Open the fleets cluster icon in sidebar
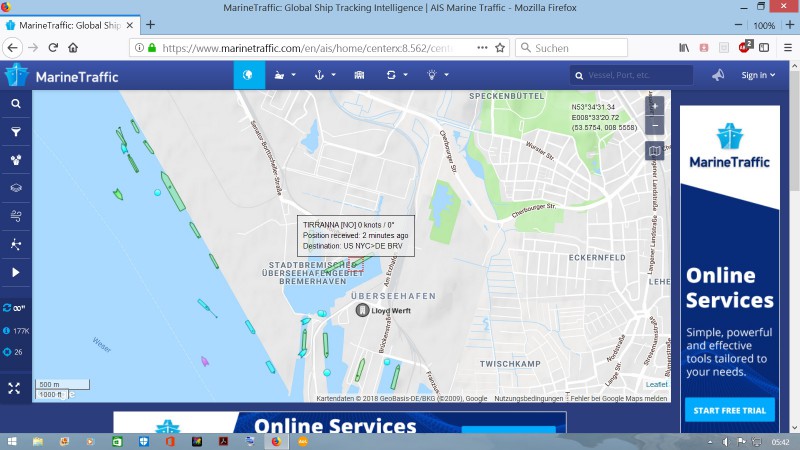 coord(16,160)
